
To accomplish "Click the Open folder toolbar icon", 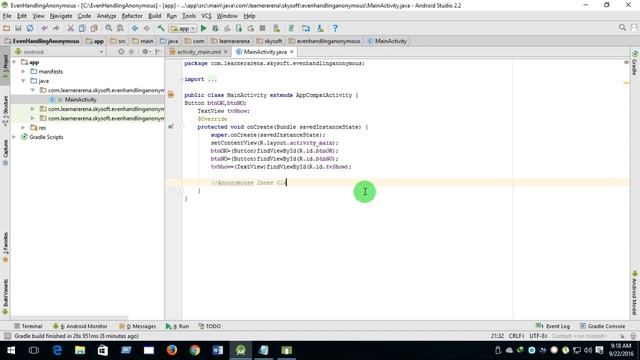I will tap(6, 28).
